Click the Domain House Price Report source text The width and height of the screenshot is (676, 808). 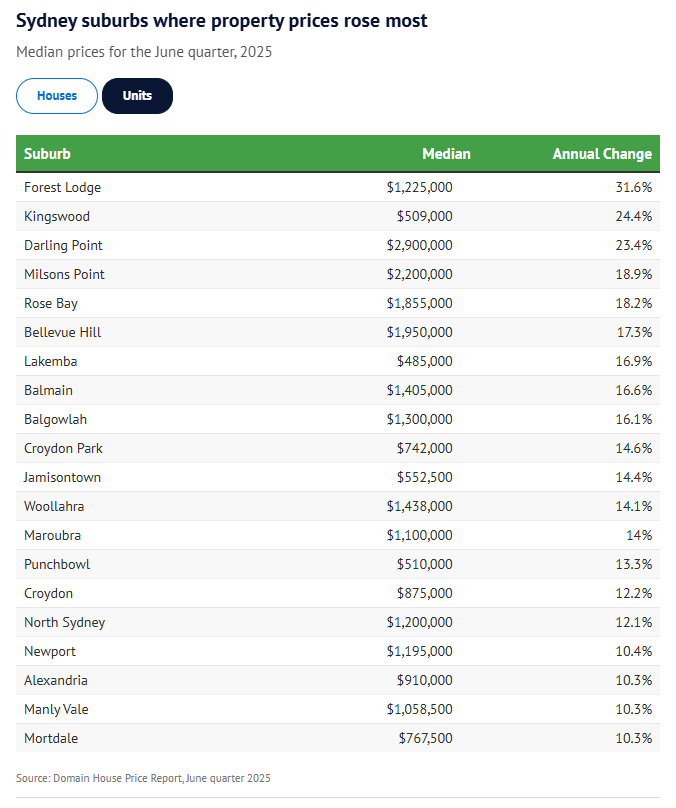(143, 778)
